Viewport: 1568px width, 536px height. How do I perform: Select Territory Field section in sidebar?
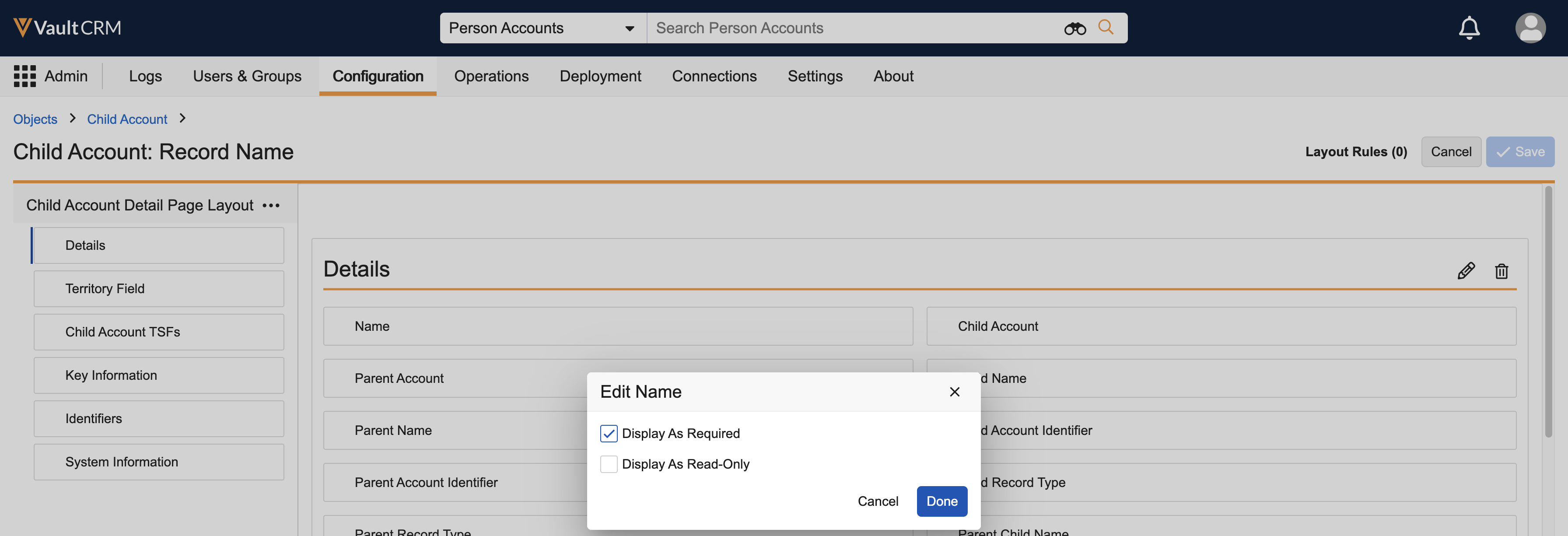point(159,289)
